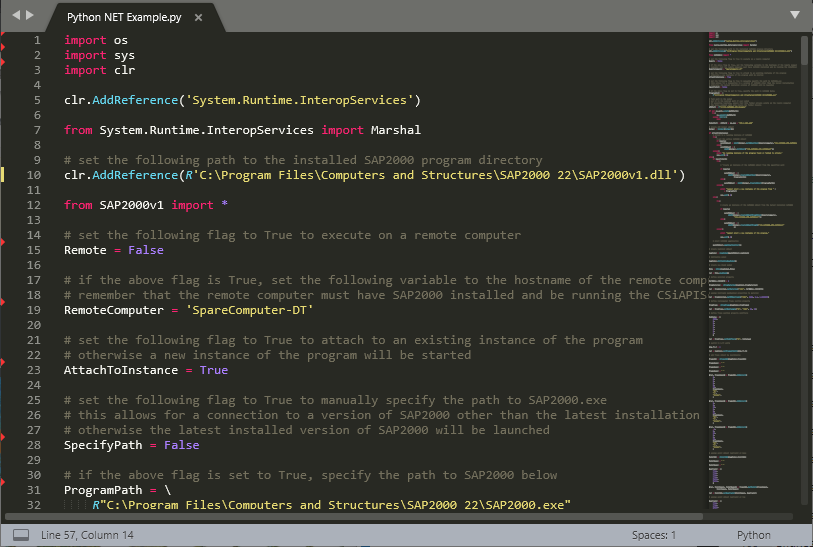813x547 pixels.
Task: Click the previous tab left arrow
Action: pos(15,16)
